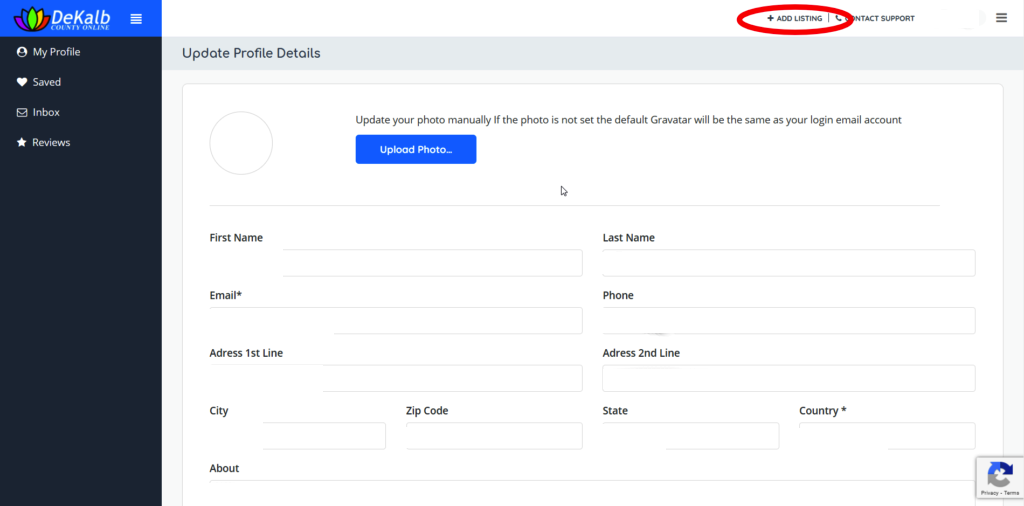Click the reCAPTCHA badge icon
Screen dimensions: 1024x506
[999, 475]
